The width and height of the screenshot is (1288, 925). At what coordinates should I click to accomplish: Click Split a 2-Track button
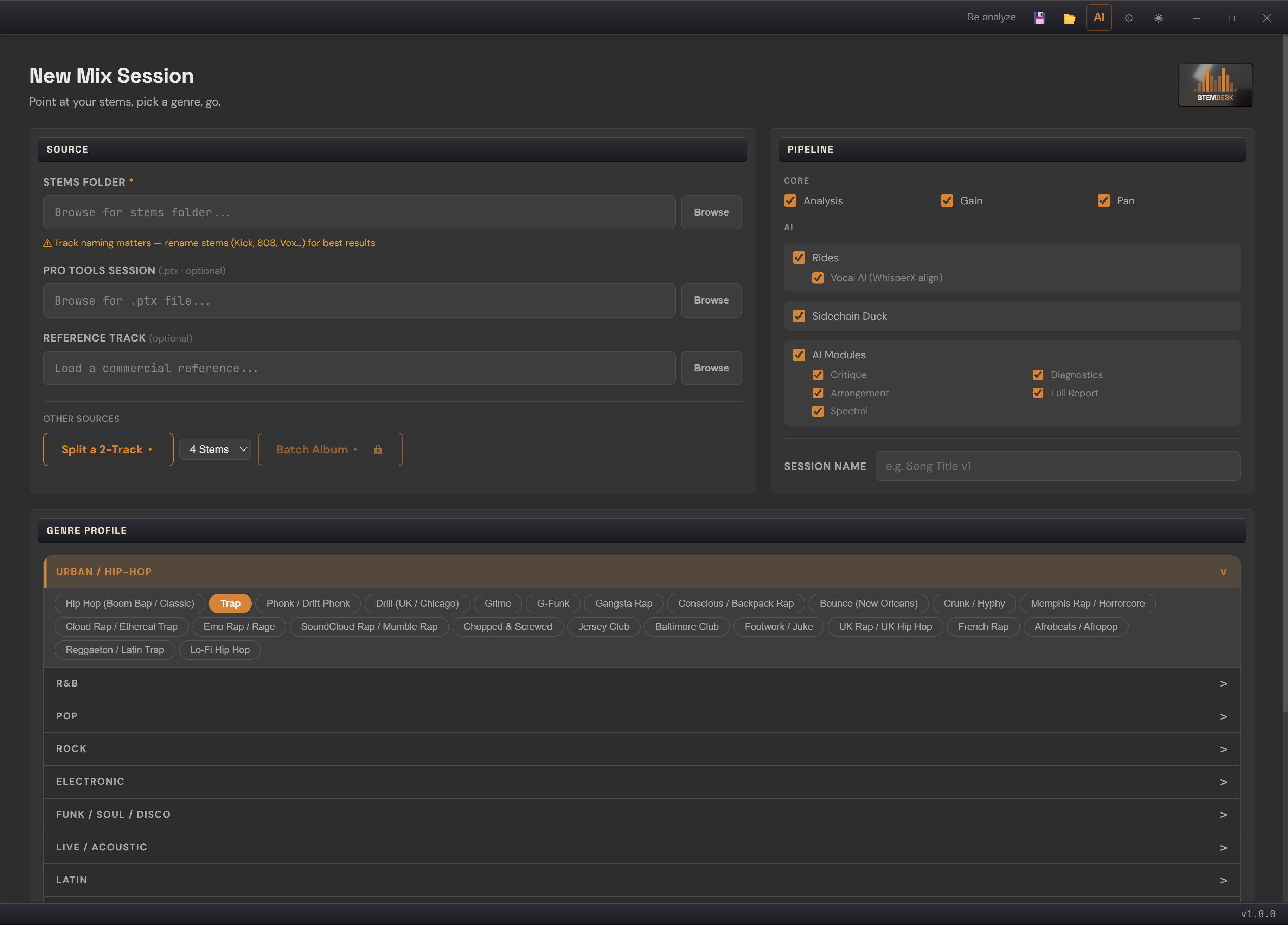point(108,449)
